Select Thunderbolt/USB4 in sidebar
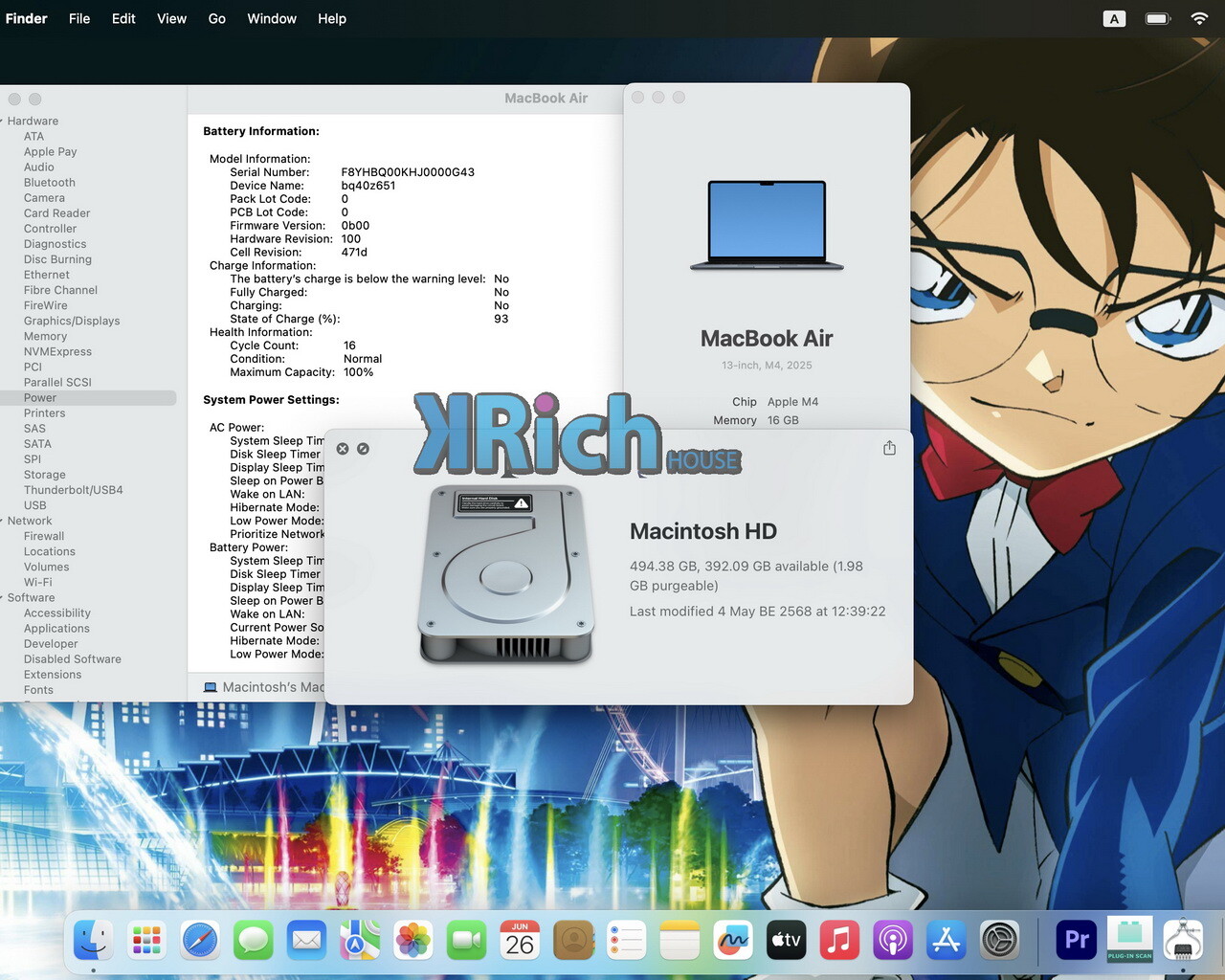This screenshot has width=1225, height=980. 74,490
